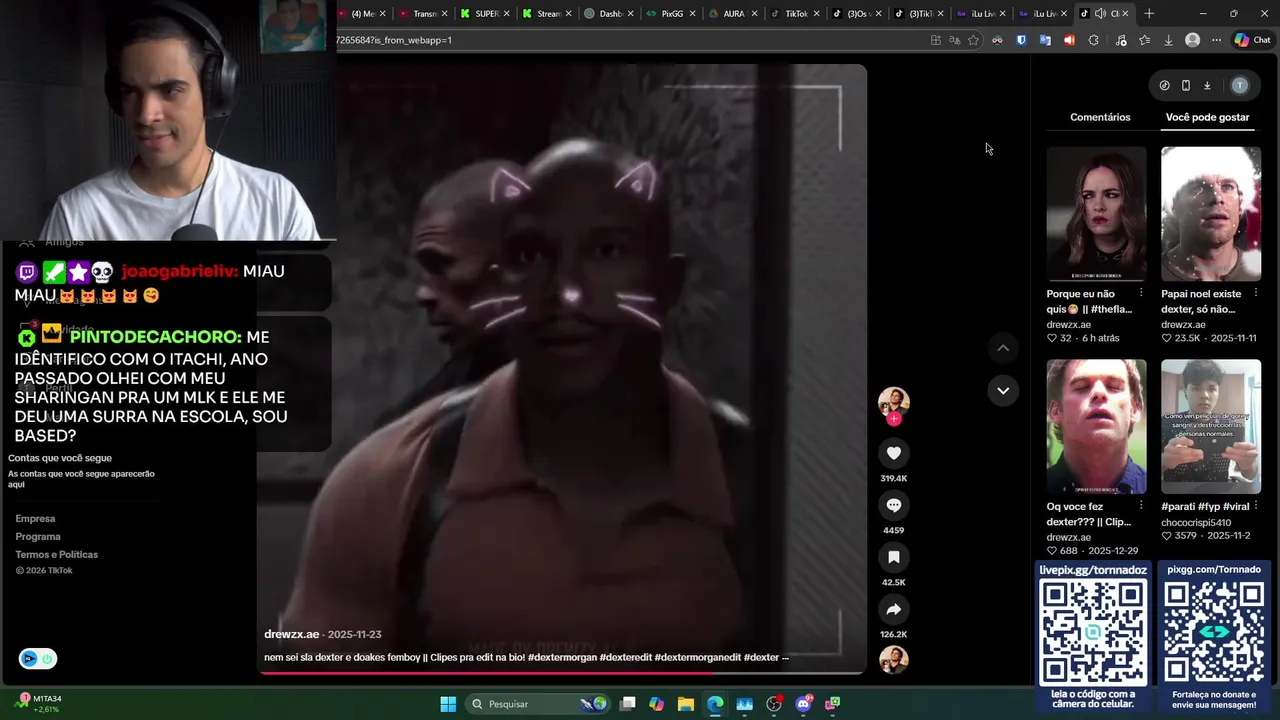Click the browser Copilot Chat button
1280x720 pixels.
pyautogui.click(x=1252, y=40)
